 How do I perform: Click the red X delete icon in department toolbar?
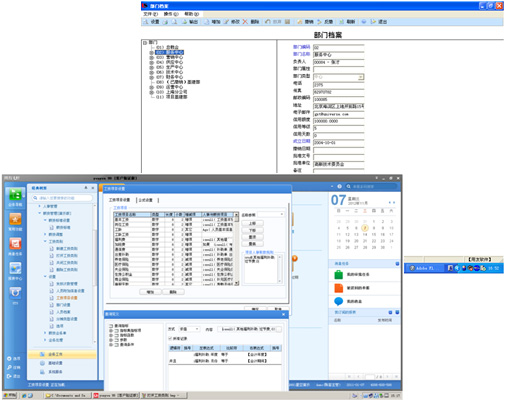pyautogui.click(x=245, y=22)
